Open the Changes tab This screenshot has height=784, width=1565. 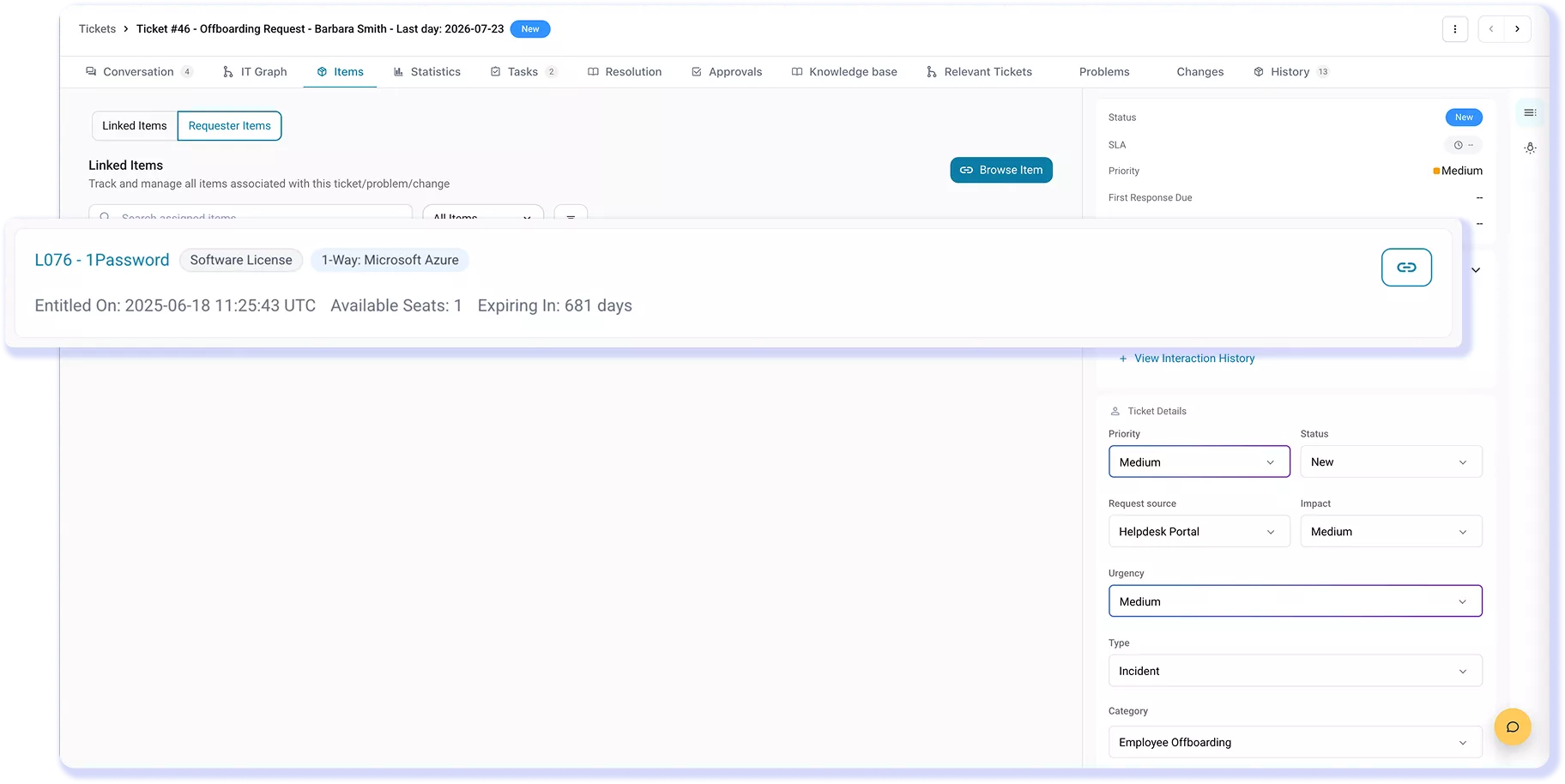tap(1200, 72)
